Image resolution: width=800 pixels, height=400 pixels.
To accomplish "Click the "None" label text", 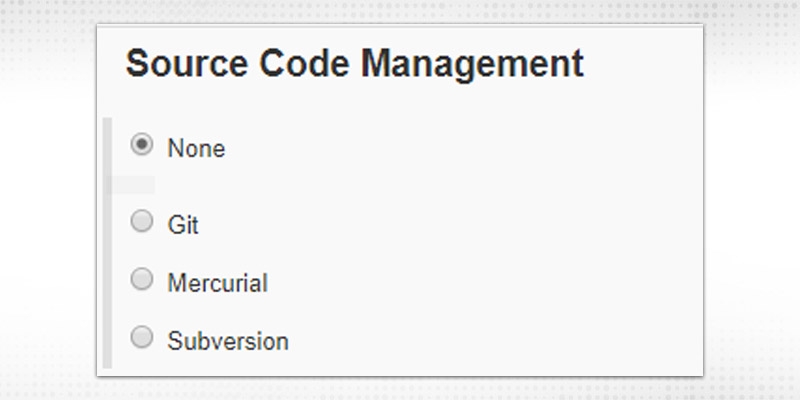I will [x=196, y=149].
